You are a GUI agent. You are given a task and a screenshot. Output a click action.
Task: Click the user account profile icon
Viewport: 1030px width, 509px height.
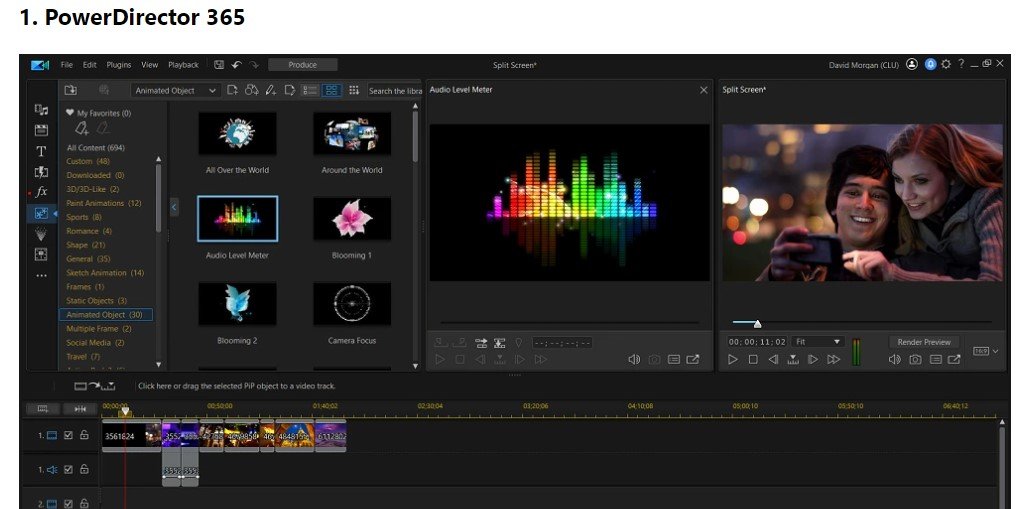coord(912,65)
